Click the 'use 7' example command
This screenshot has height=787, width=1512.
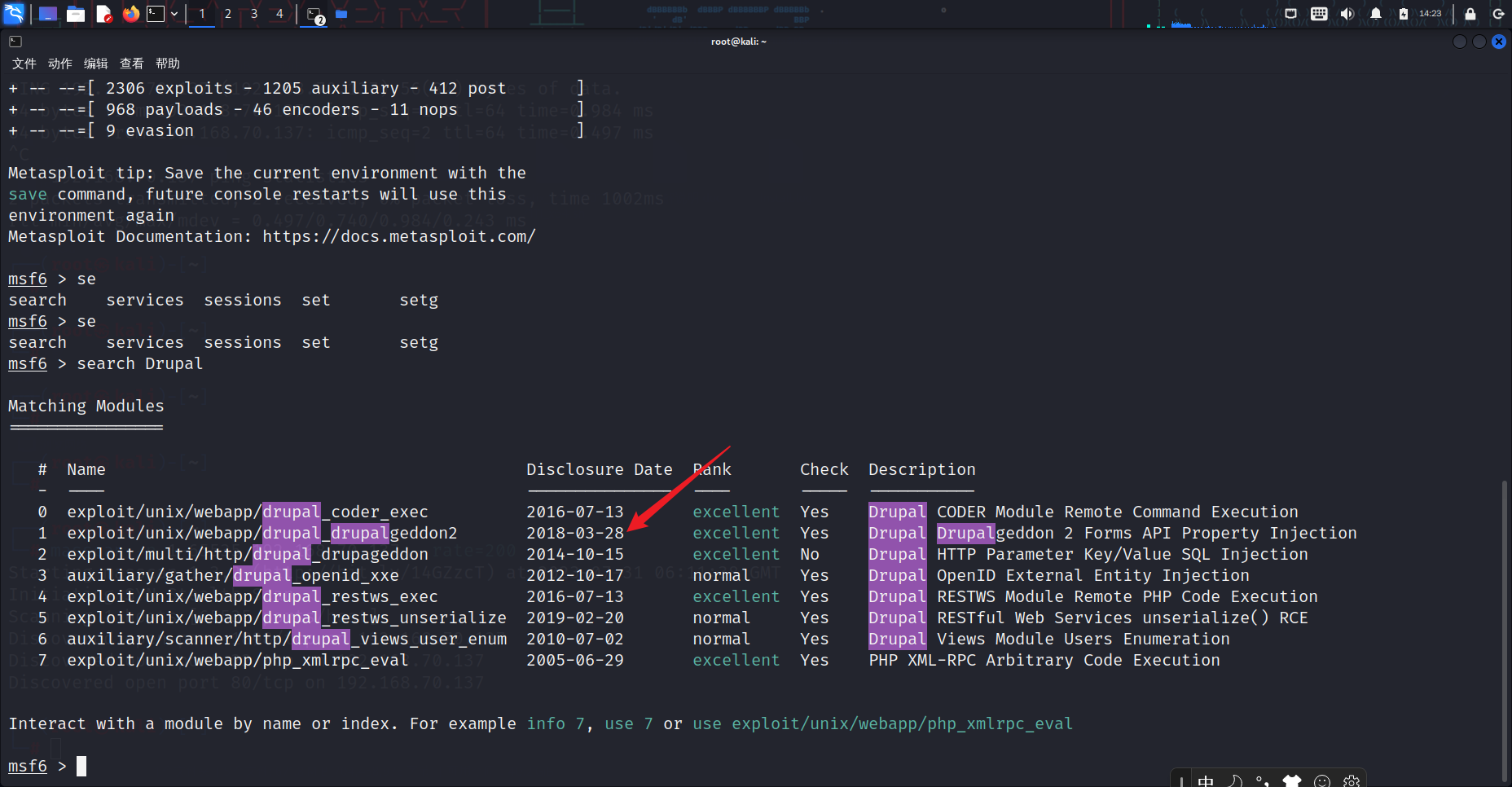click(629, 723)
